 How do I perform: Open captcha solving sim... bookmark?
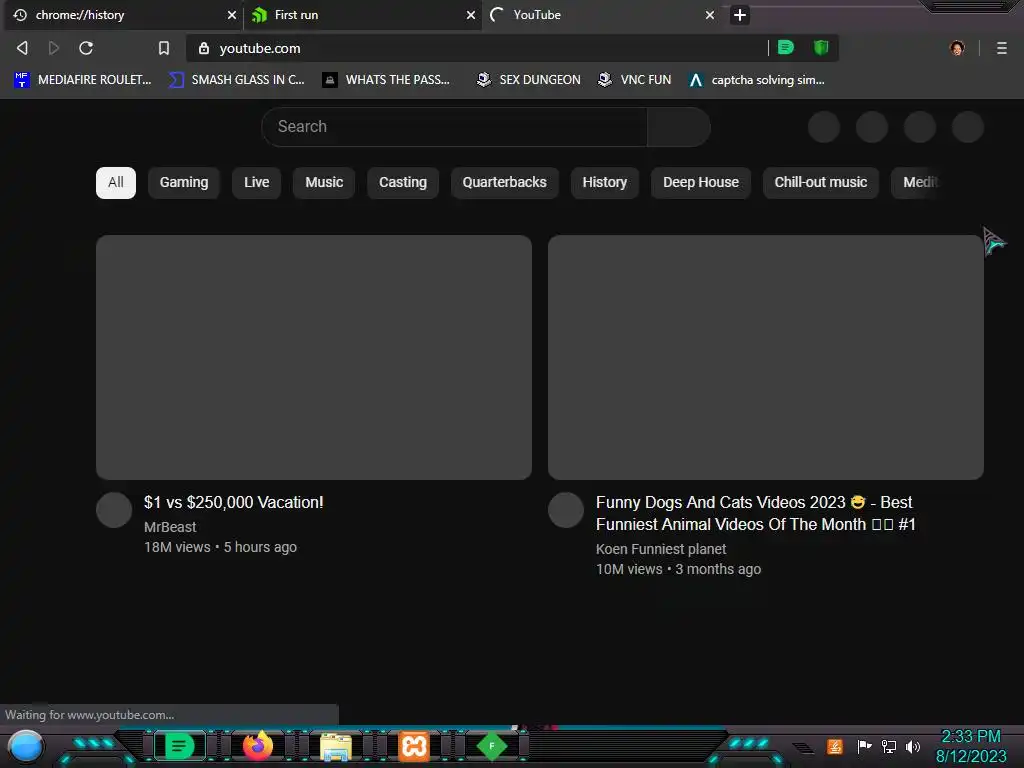click(x=757, y=80)
